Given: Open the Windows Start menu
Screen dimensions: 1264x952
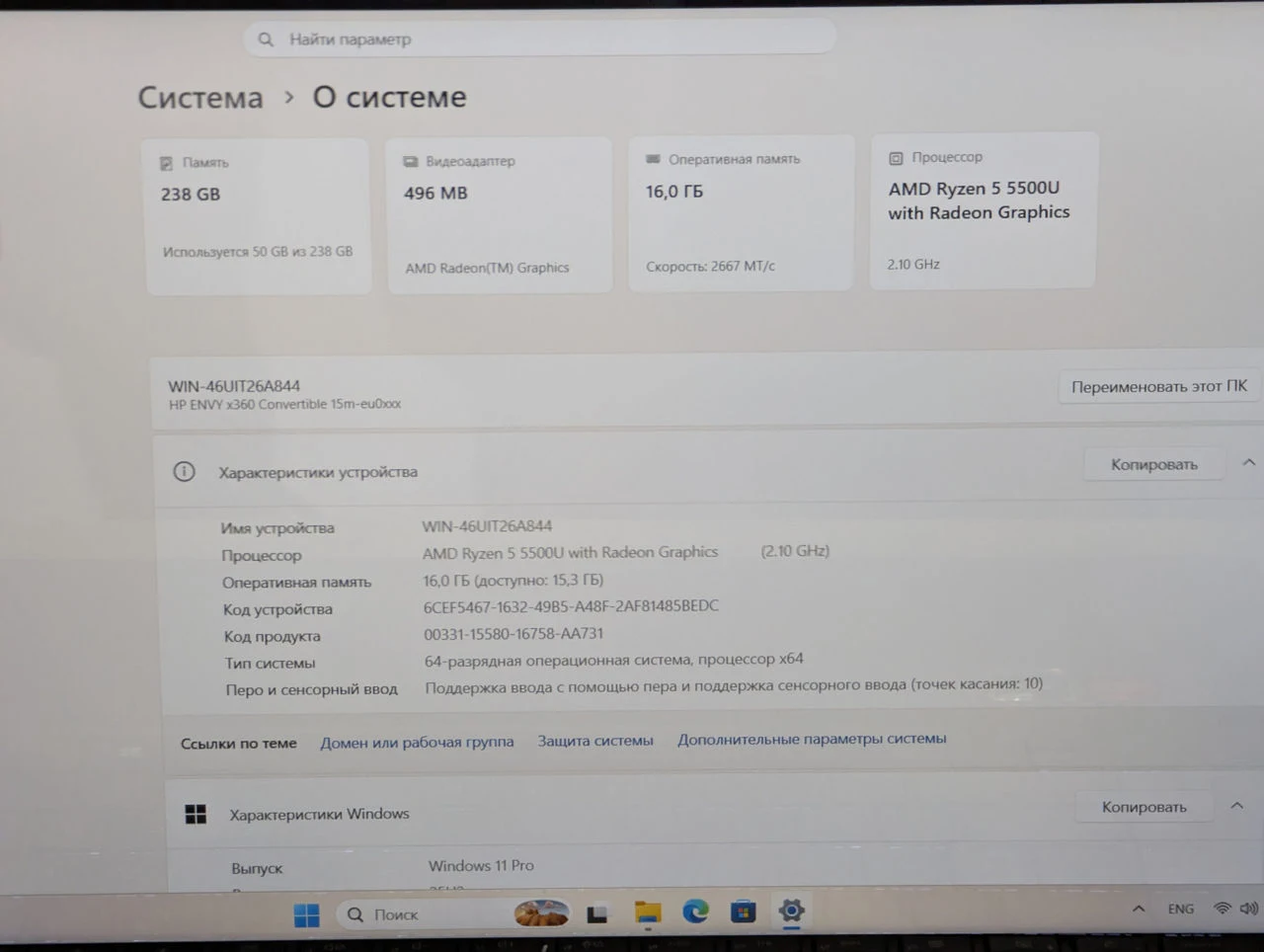Looking at the screenshot, I should 306,915.
